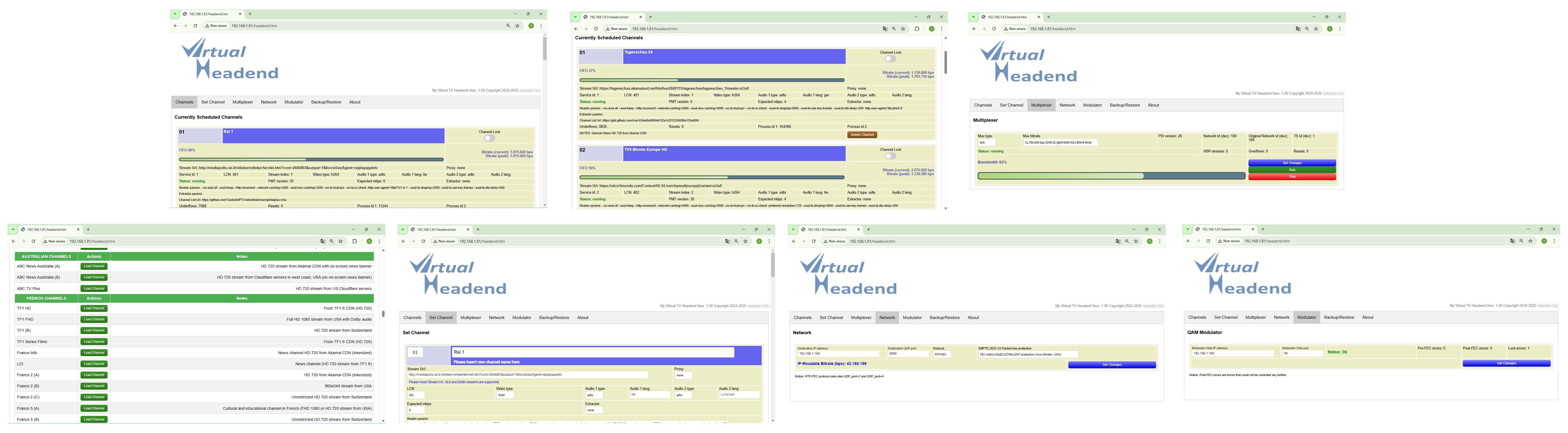1568x433 pixels.
Task: Click the translate icon in the Multiplexer window's address bar
Action: (x=1298, y=28)
